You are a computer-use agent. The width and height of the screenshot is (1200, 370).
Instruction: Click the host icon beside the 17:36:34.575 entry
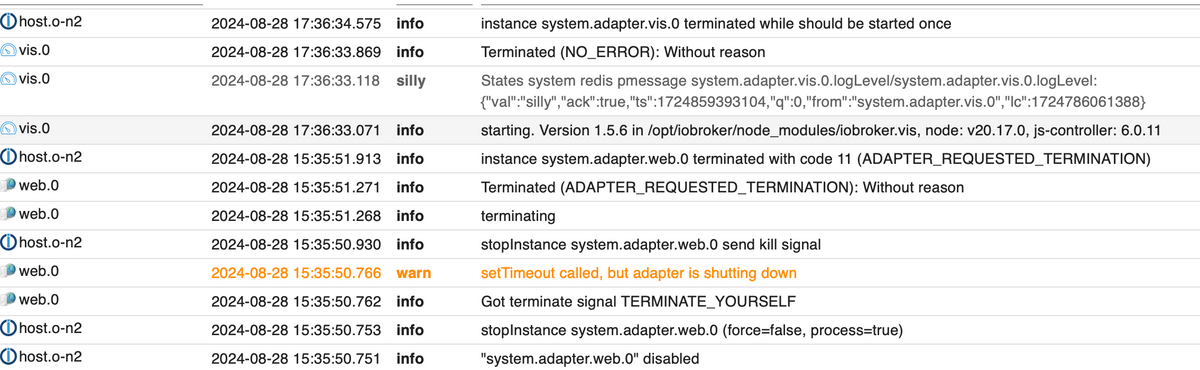[x=10, y=22]
